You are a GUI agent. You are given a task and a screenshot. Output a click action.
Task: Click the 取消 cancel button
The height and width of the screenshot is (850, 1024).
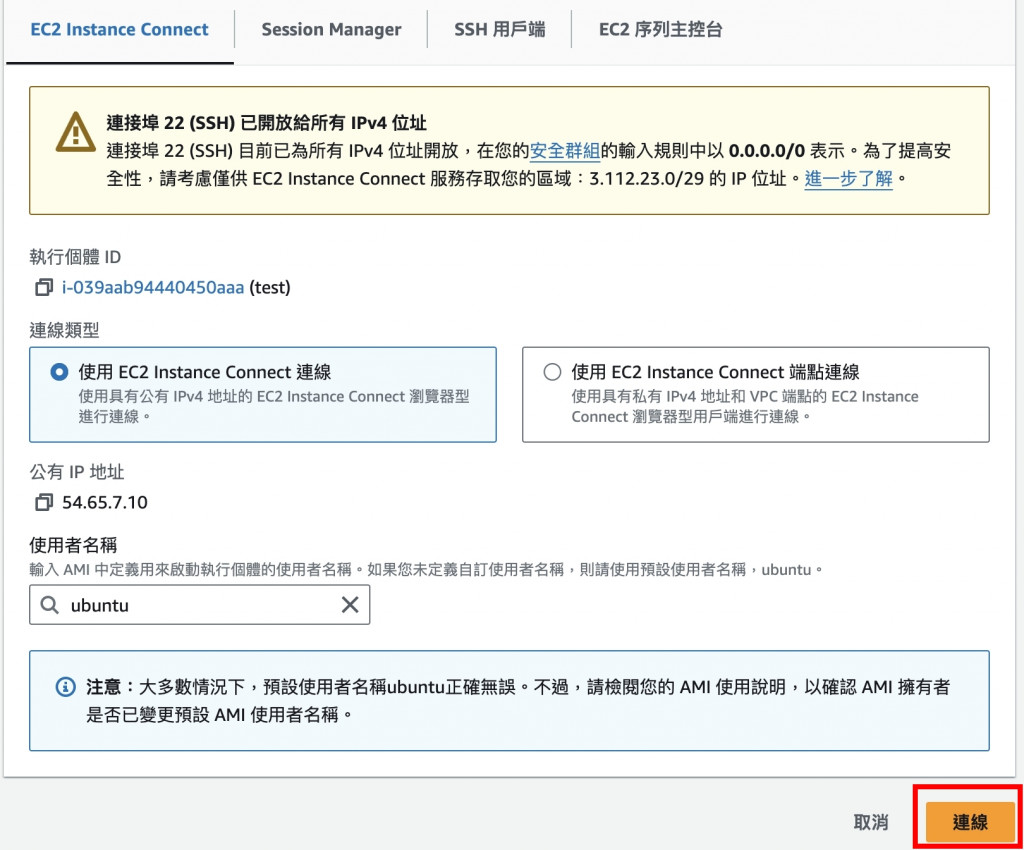coord(871,822)
